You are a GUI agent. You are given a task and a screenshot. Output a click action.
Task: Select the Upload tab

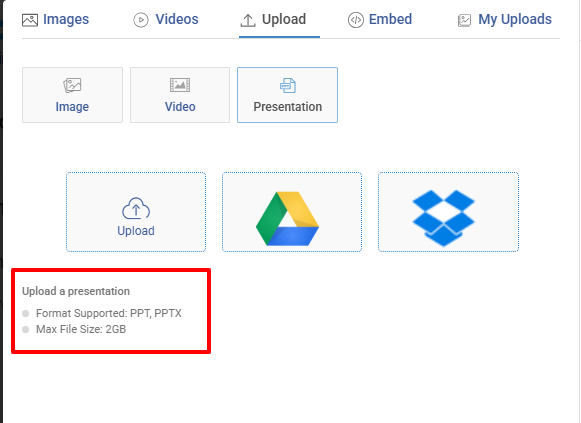[273, 19]
